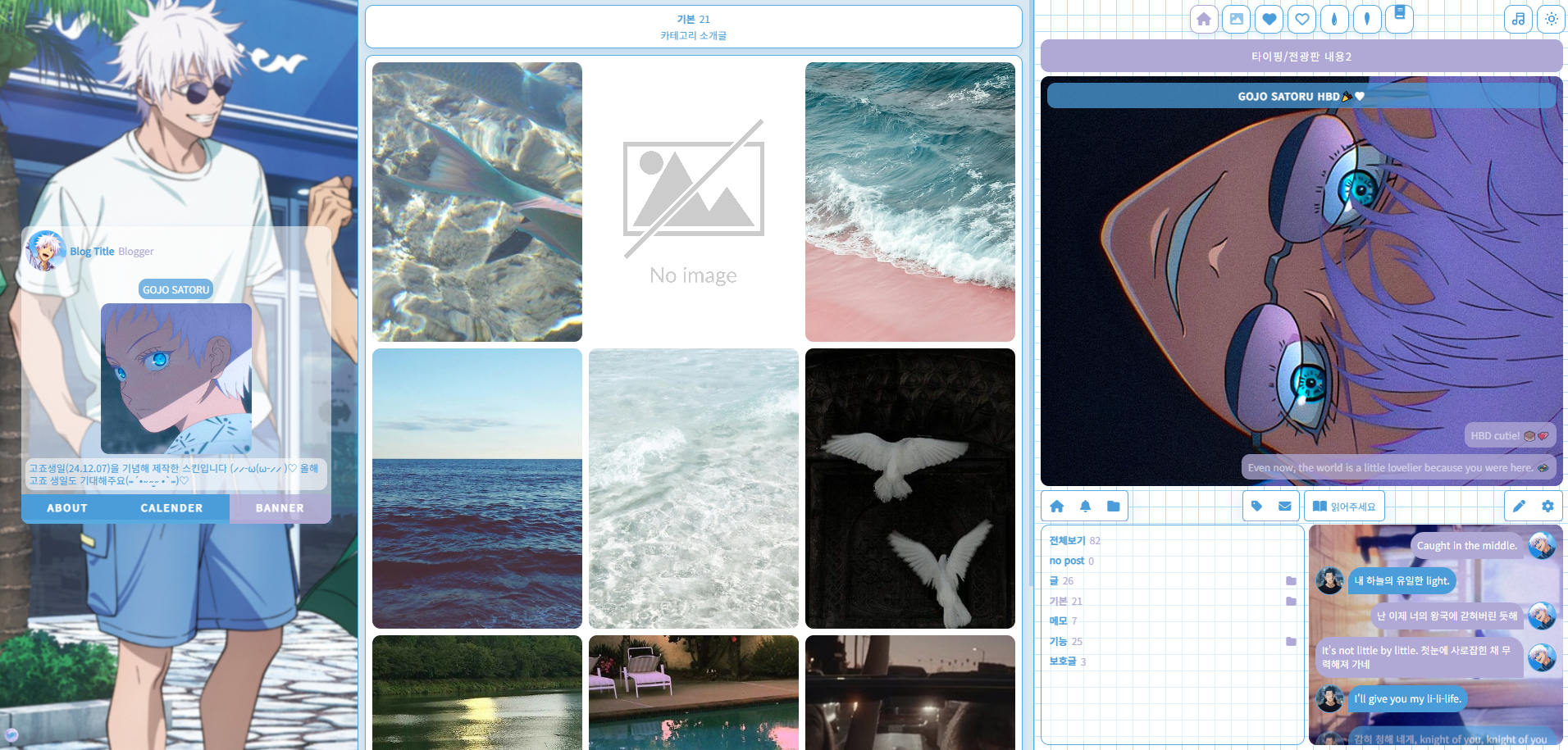Click the purple home icon in top toolbar
1568x750 pixels.
1204,19
